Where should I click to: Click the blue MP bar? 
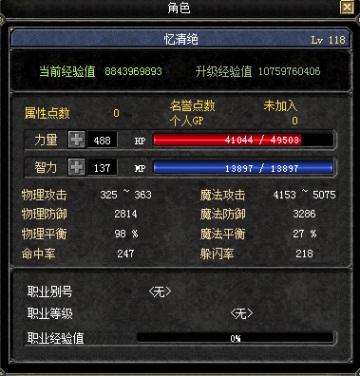coord(243,168)
